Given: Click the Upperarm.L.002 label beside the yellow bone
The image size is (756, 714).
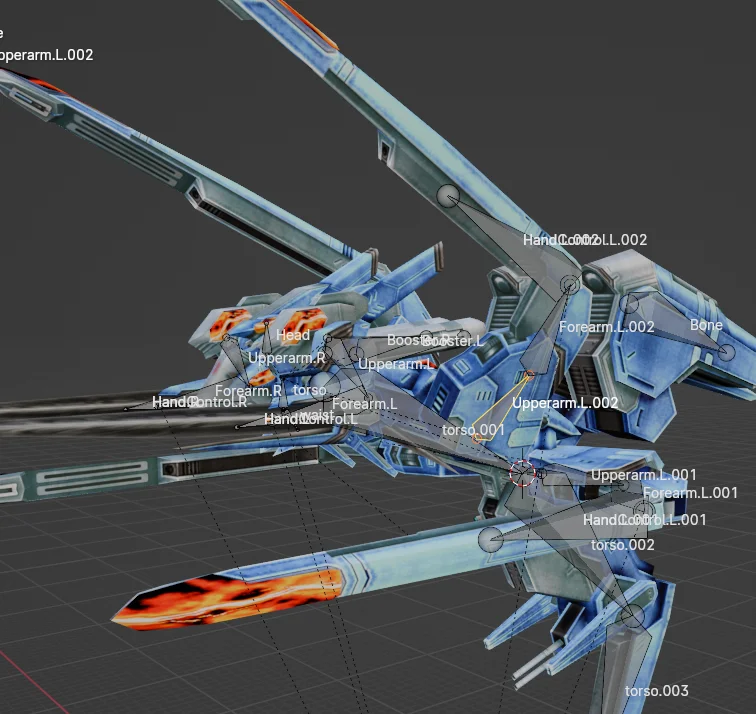Looking at the screenshot, I should tap(565, 403).
